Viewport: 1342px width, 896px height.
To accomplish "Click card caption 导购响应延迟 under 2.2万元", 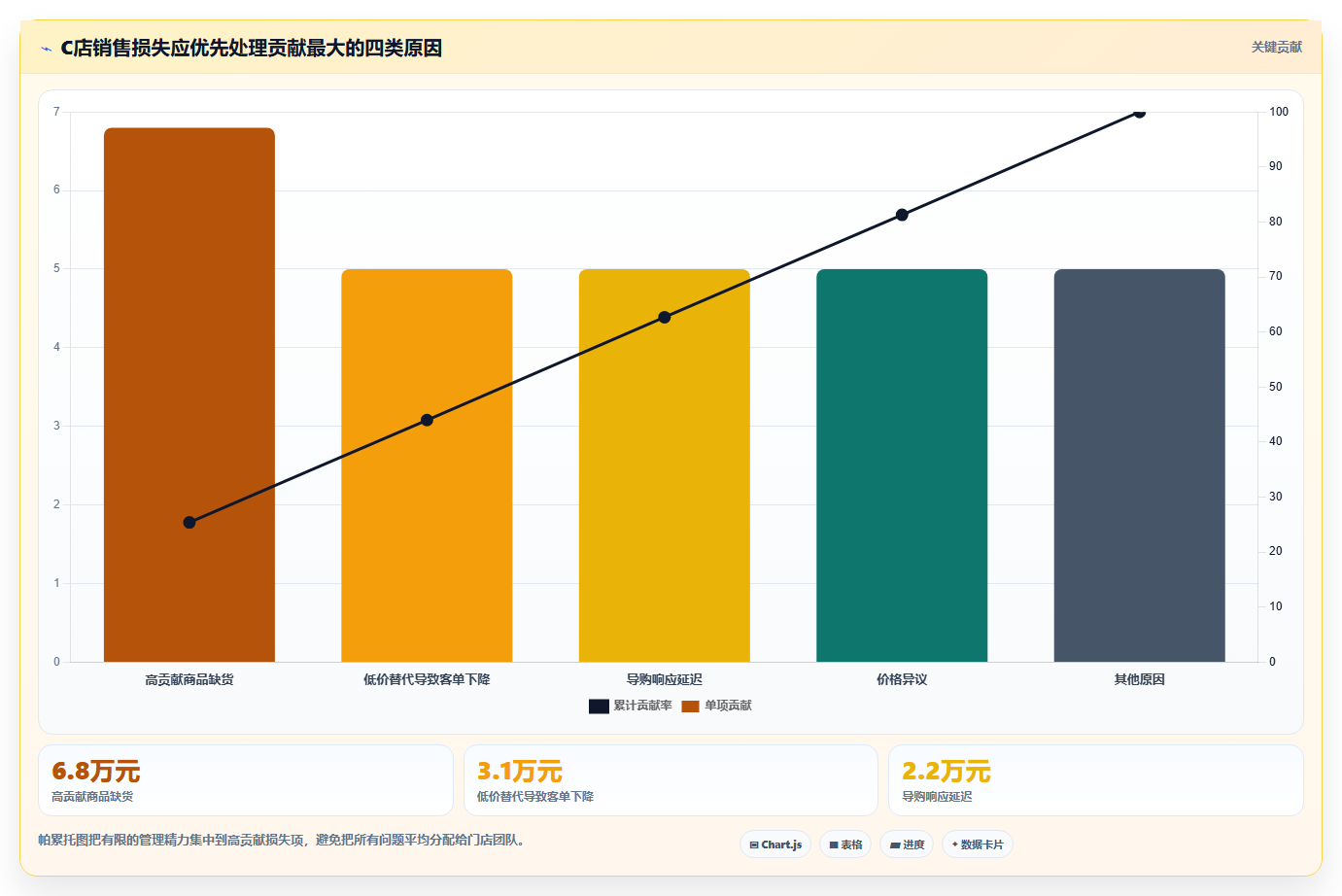I will [937, 797].
